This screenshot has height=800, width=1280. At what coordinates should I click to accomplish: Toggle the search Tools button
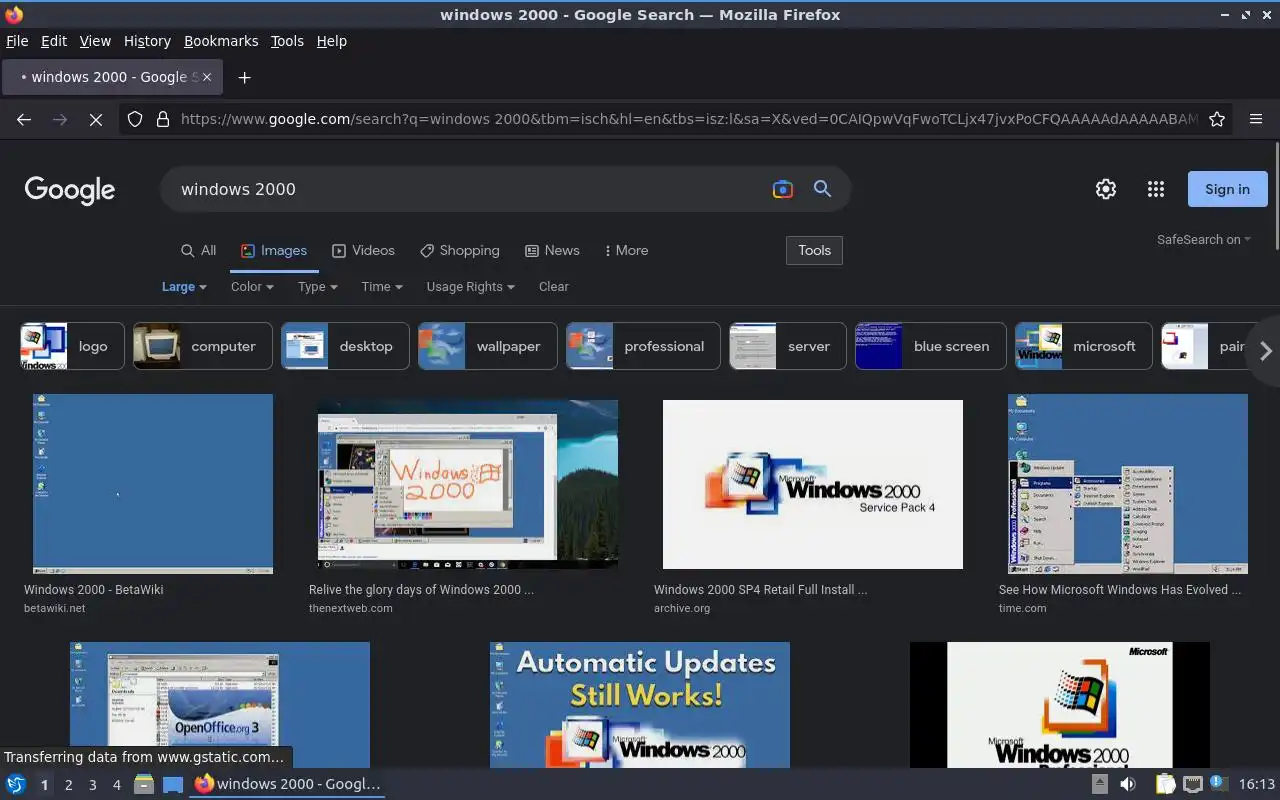point(814,250)
